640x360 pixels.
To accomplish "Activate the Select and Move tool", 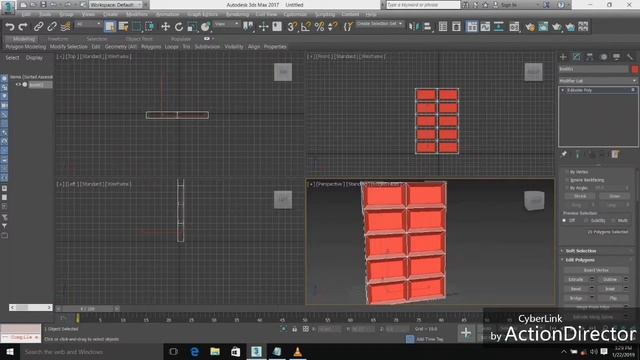I will tap(165, 27).
